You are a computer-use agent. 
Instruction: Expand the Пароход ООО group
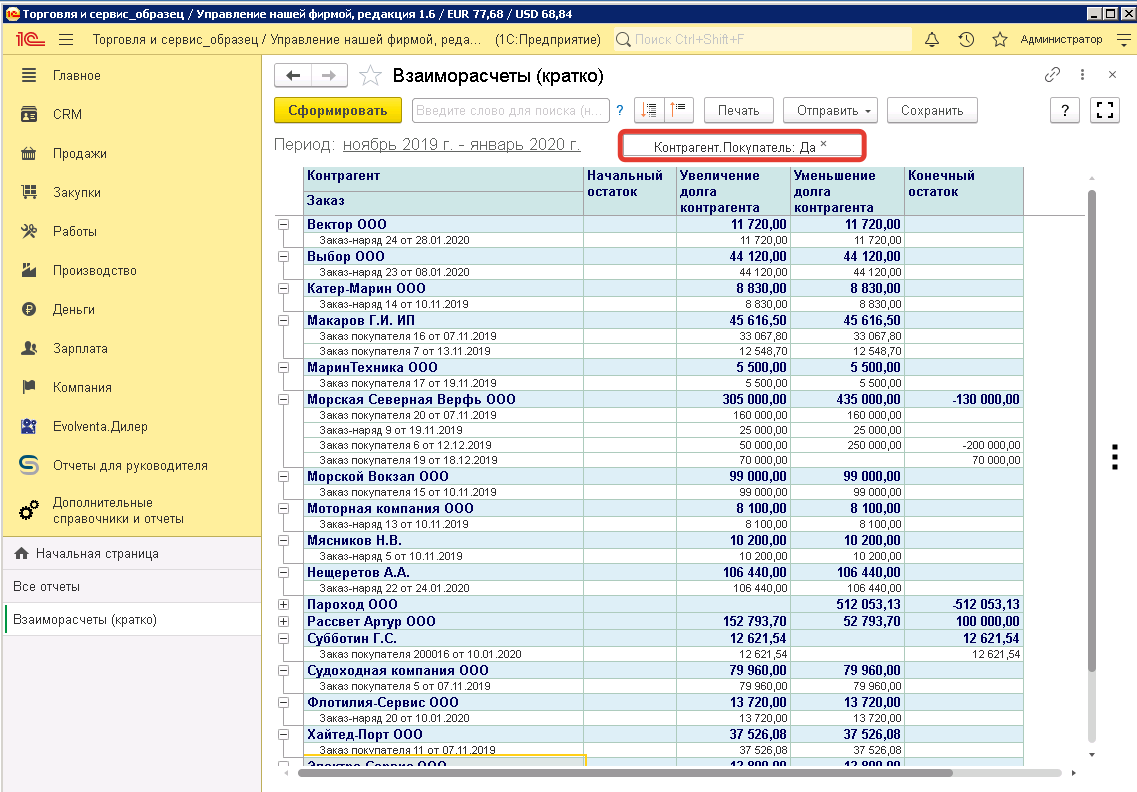tap(284, 605)
